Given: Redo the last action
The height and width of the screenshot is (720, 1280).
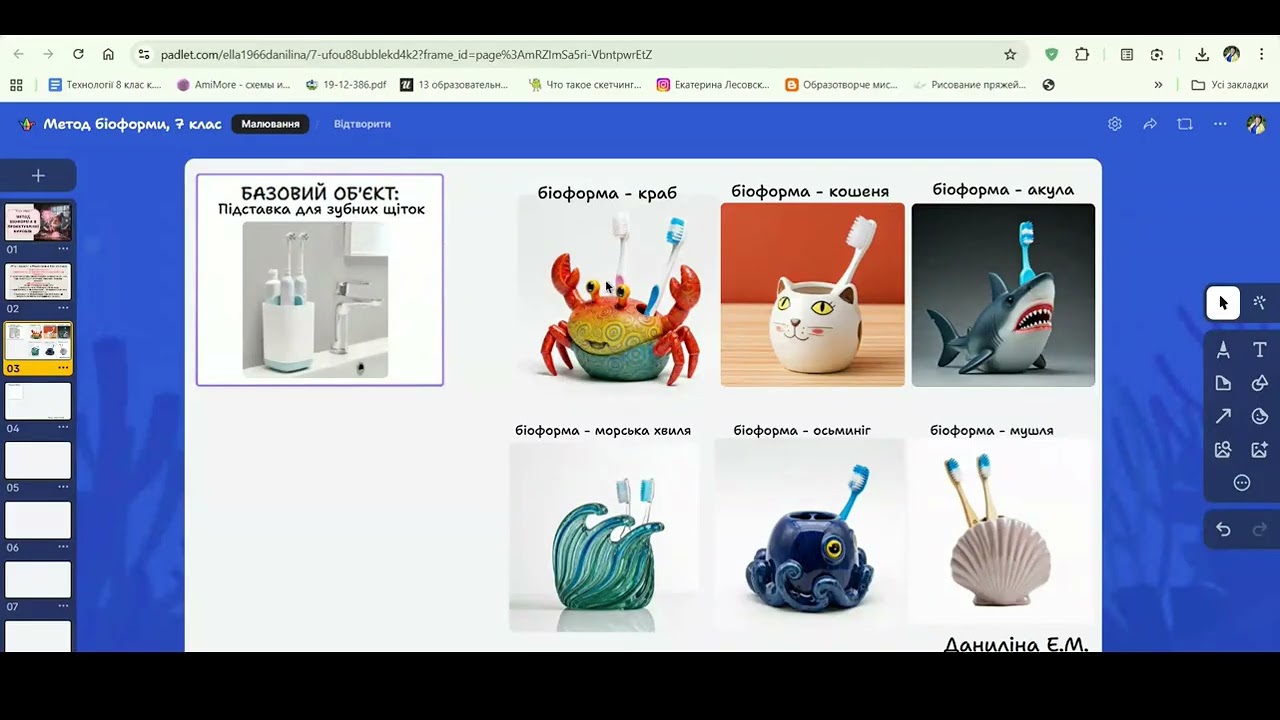Looking at the screenshot, I should pyautogui.click(x=1260, y=530).
